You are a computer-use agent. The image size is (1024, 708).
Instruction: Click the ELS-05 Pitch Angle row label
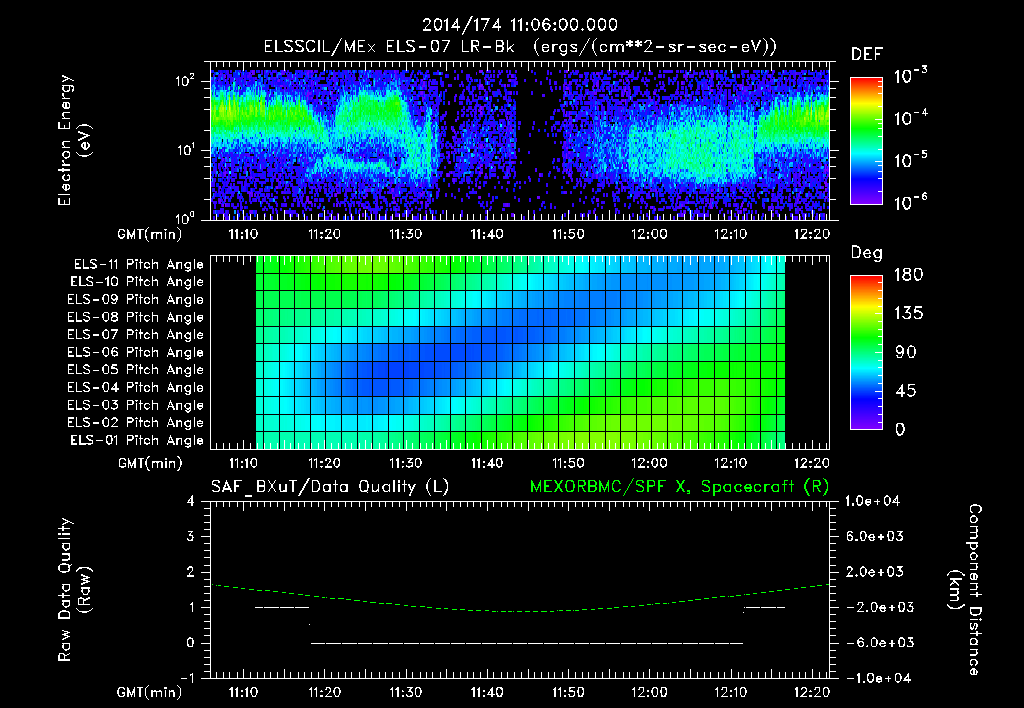coord(136,370)
